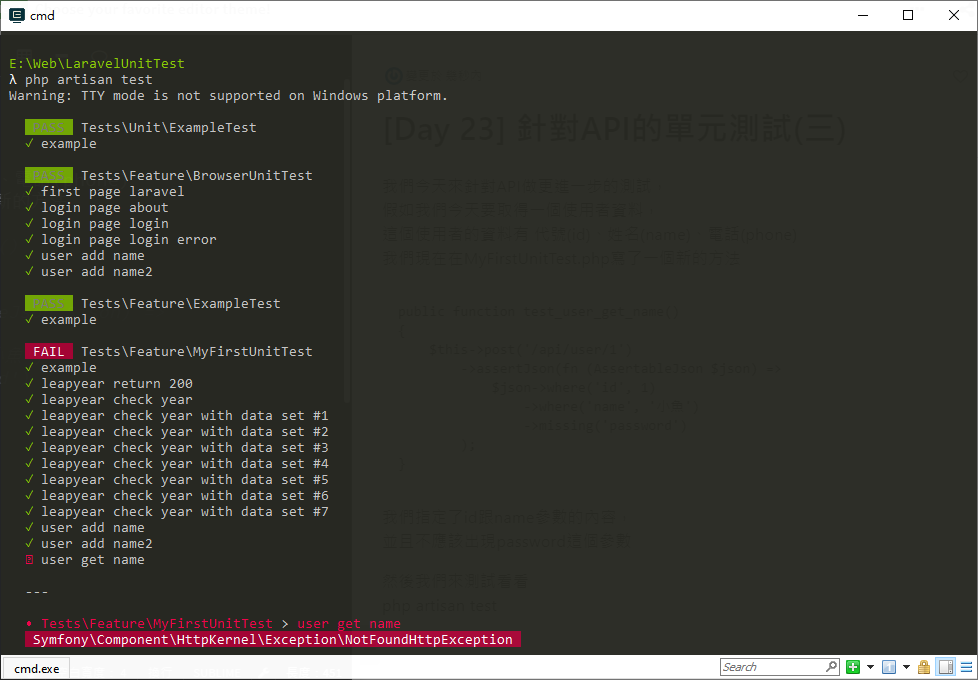Click the Tests\Feature\MyFirstUnitTest heading text
The width and height of the screenshot is (978, 680).
point(196,351)
